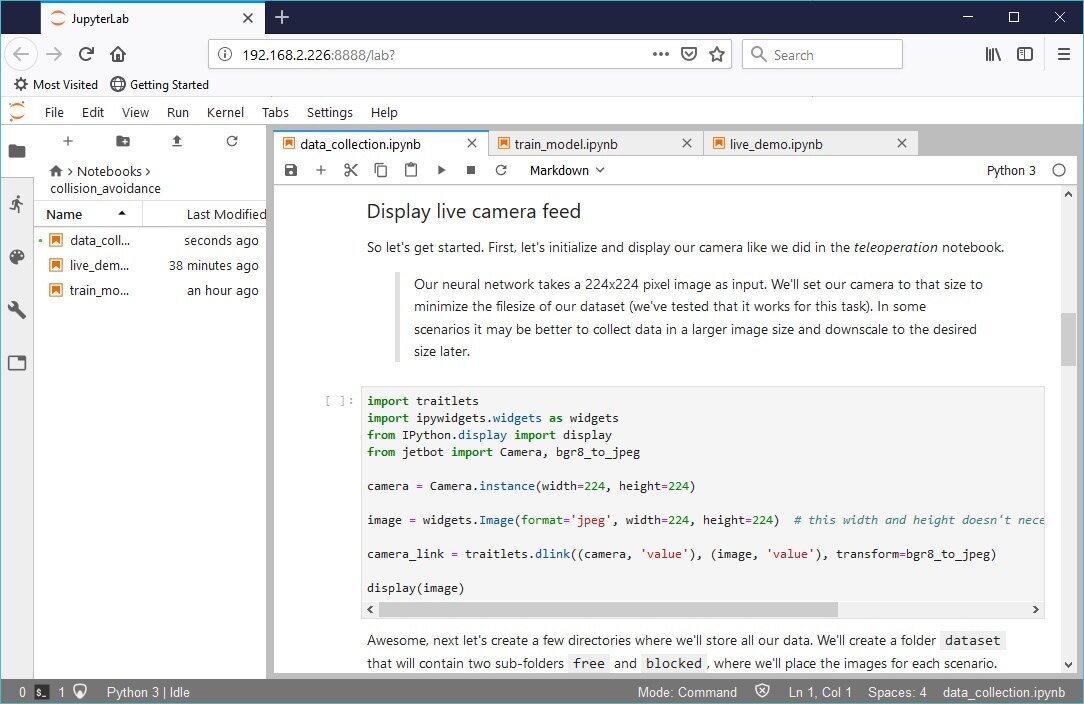Create a new folder in file browser
This screenshot has width=1084, height=704.
pyautogui.click(x=123, y=142)
